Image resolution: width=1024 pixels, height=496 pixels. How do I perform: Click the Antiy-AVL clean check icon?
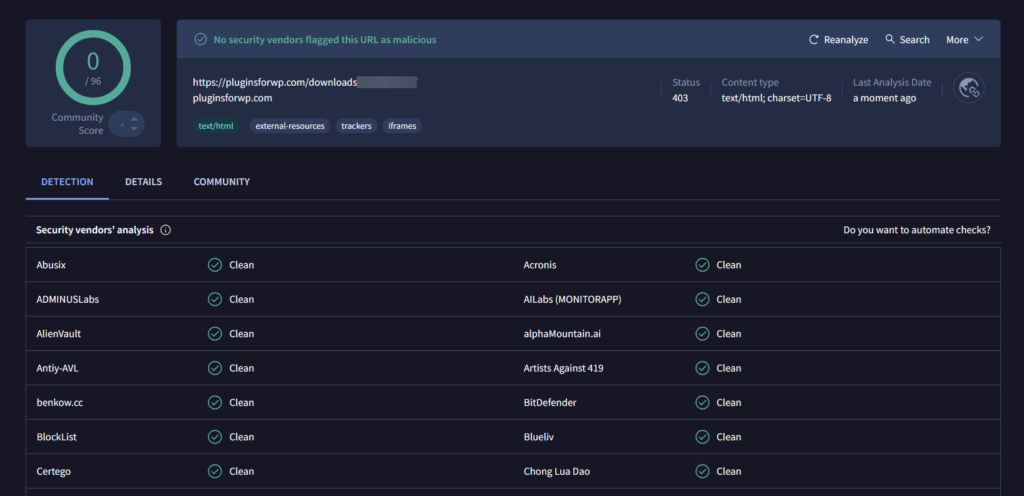click(215, 368)
